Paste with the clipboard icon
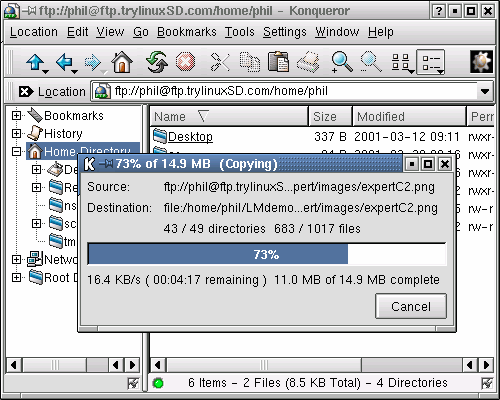500x400 pixels. (278, 62)
